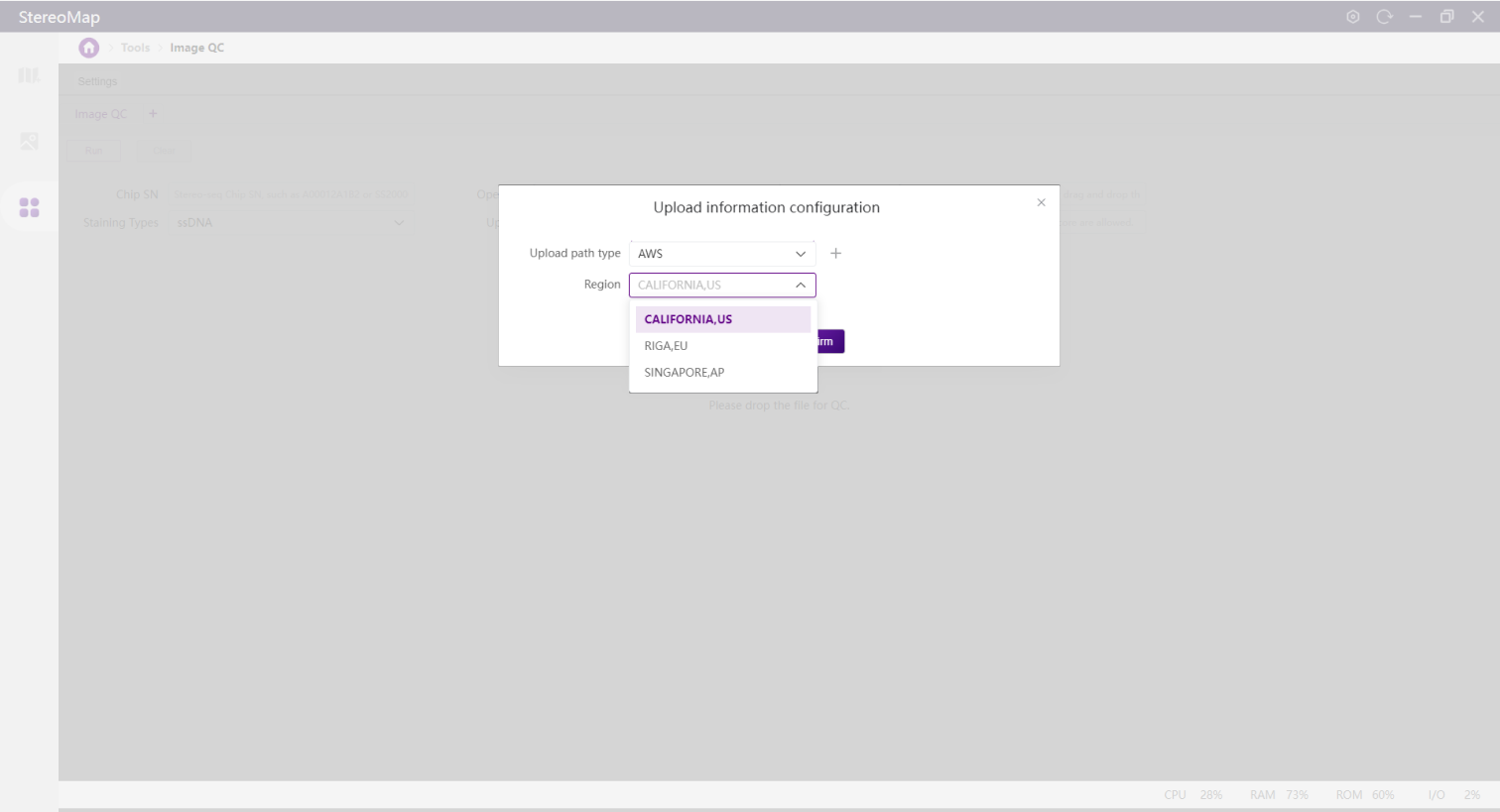Open the image viewer sidebar icon
1500x812 pixels.
[29, 142]
